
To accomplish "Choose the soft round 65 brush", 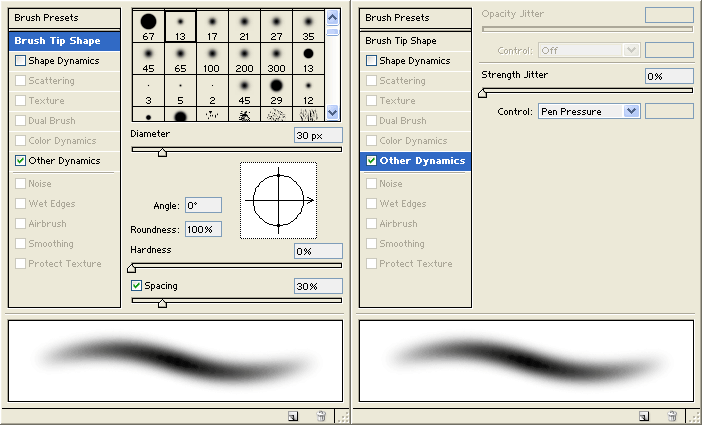I will [x=180, y=59].
